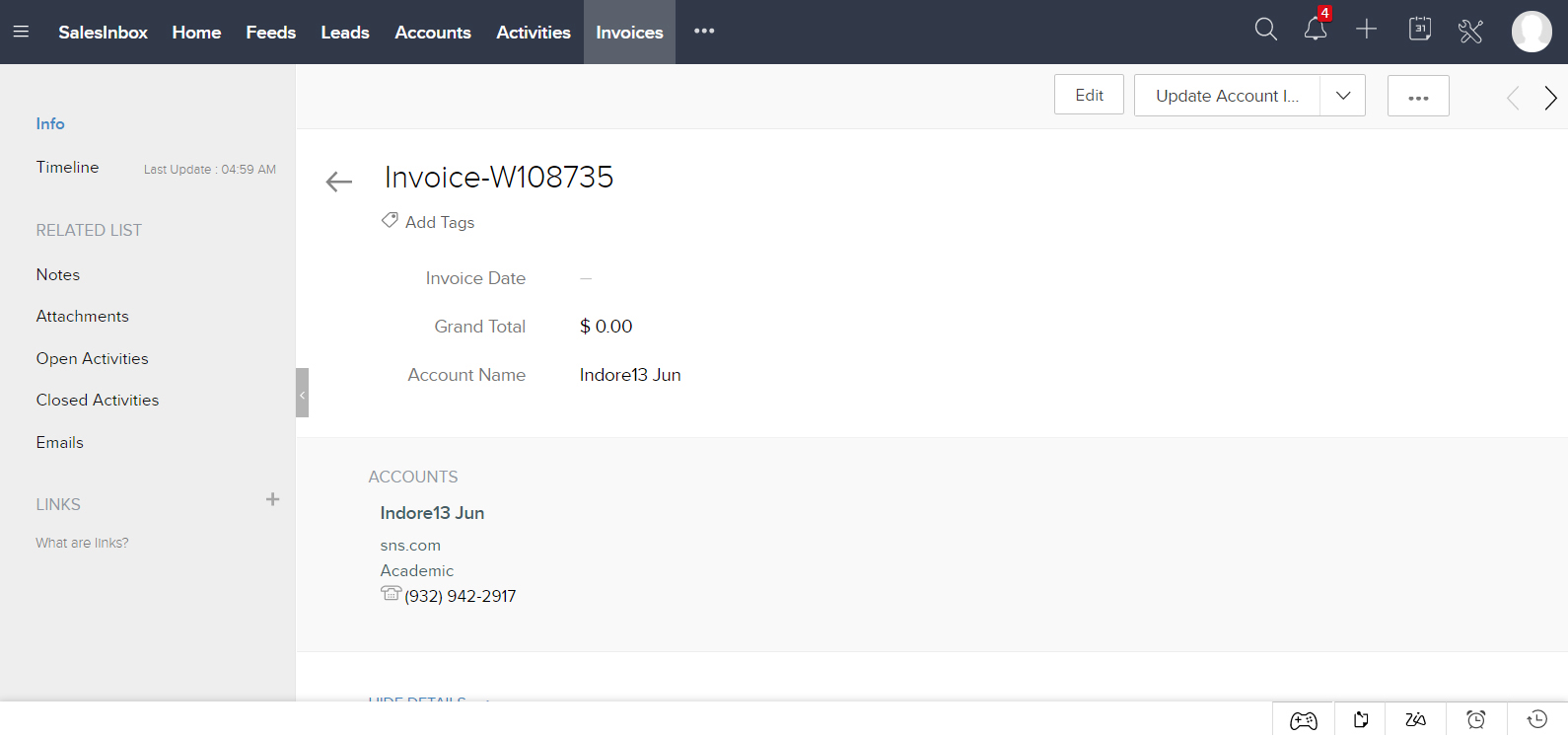Open the Accounts tab
The height and width of the screenshot is (738, 1568).
click(x=433, y=33)
